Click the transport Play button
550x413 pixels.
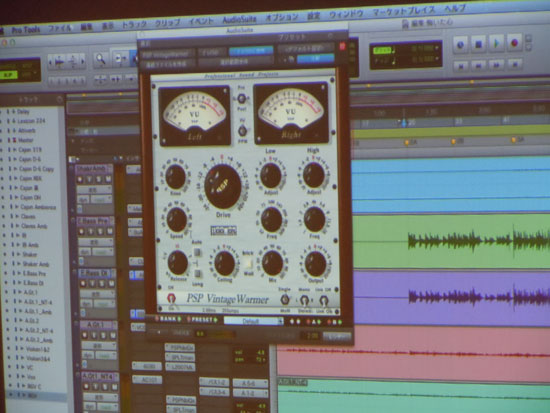tap(496, 44)
